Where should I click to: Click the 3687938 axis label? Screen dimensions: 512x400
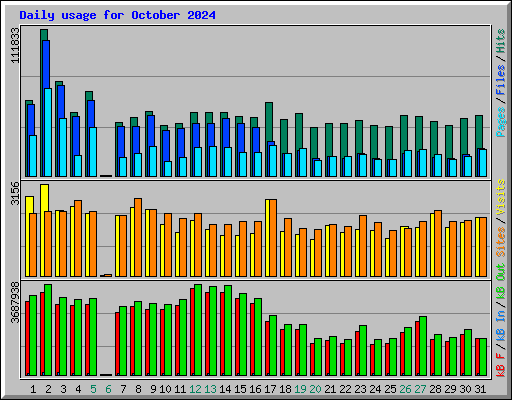click(x=15, y=303)
